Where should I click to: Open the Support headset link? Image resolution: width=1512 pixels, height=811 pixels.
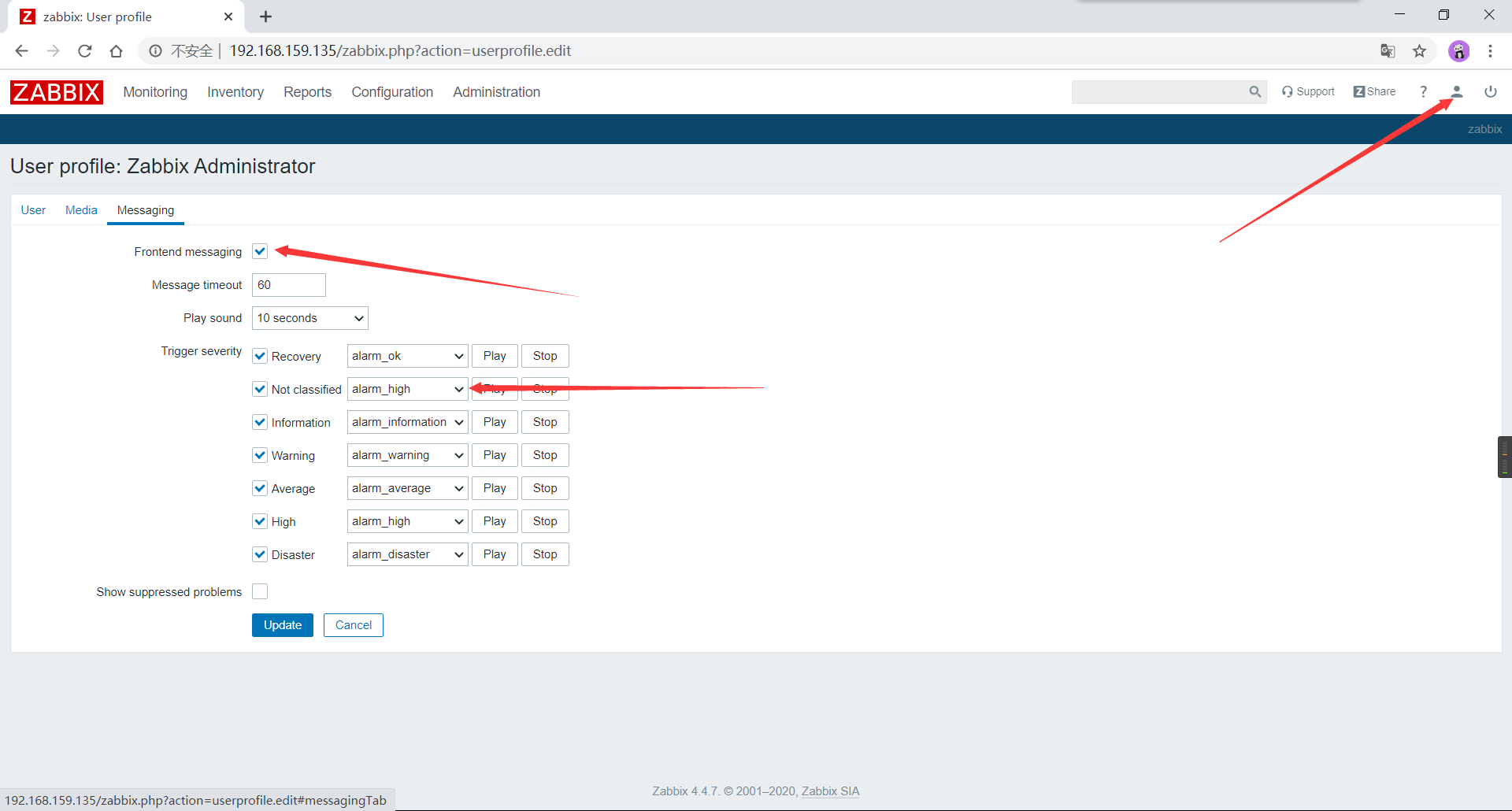[x=1308, y=92]
